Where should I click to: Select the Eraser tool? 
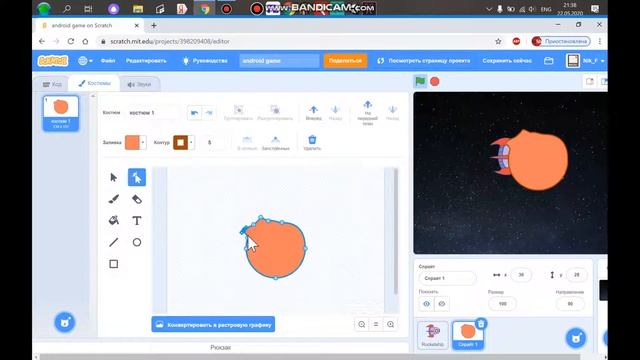pyautogui.click(x=137, y=199)
